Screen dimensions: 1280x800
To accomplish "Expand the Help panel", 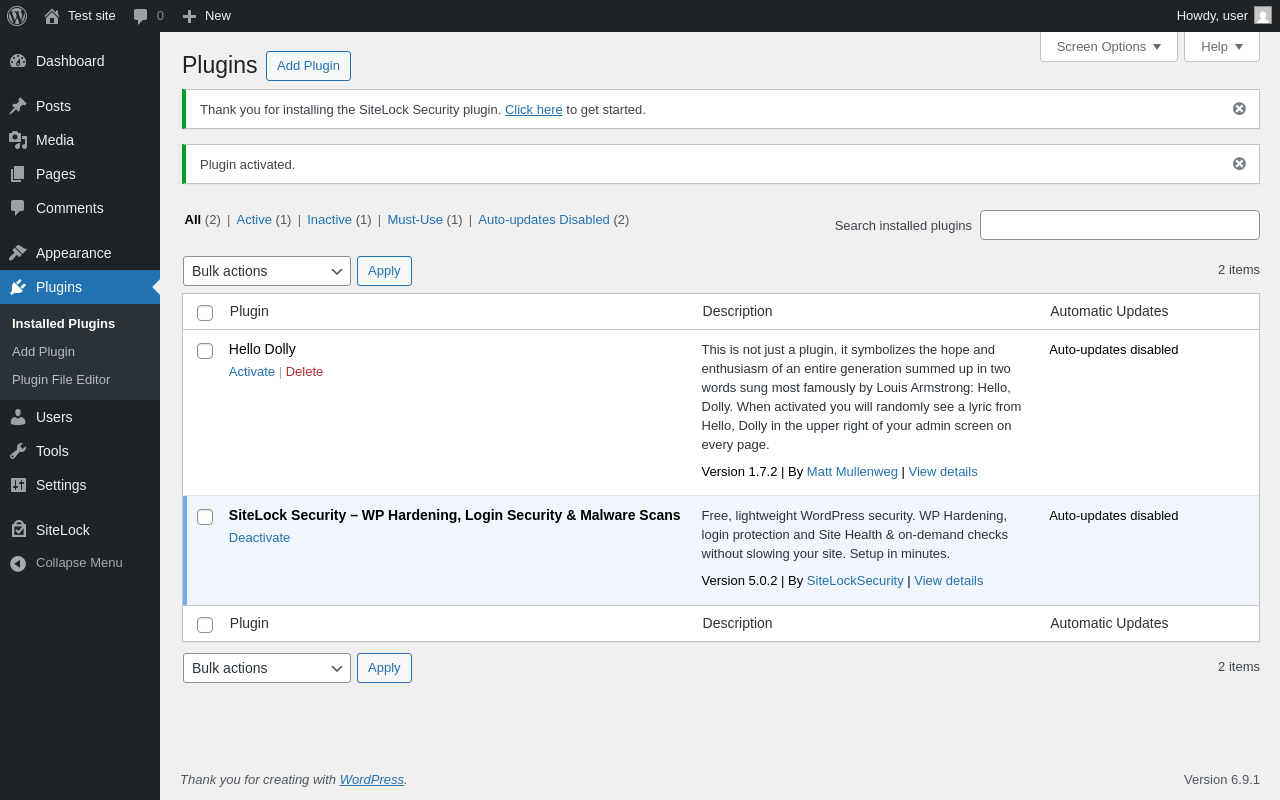I will 1221,47.
